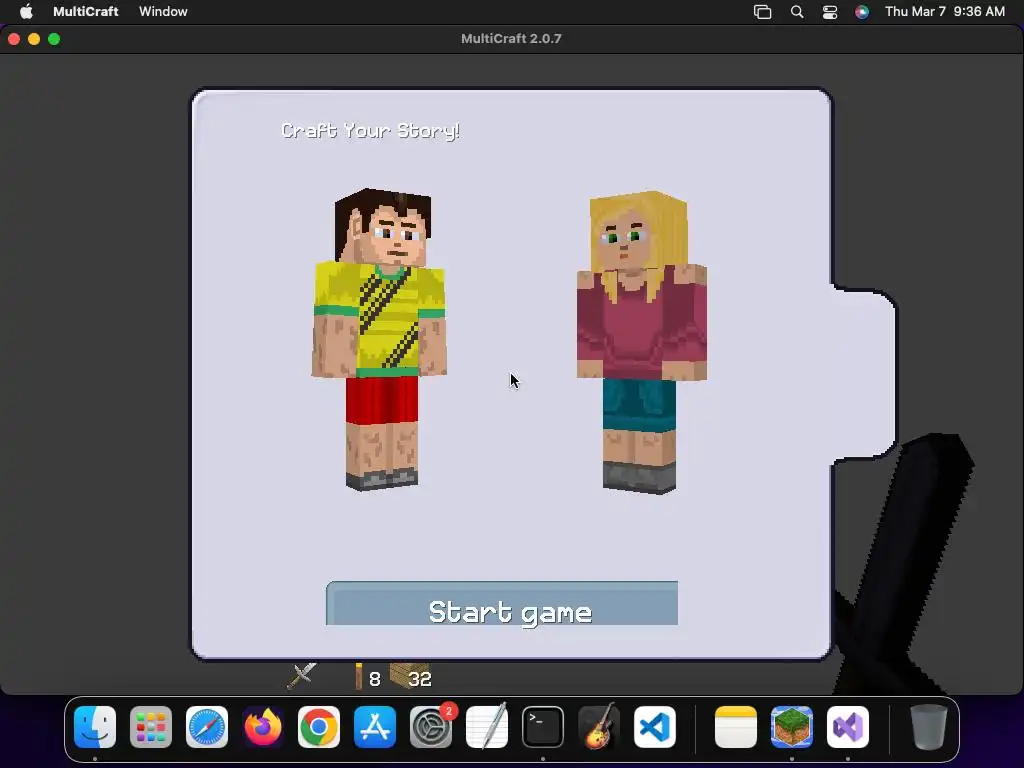Open Notes from the dock
Image resolution: width=1024 pixels, height=768 pixels.
[x=736, y=727]
